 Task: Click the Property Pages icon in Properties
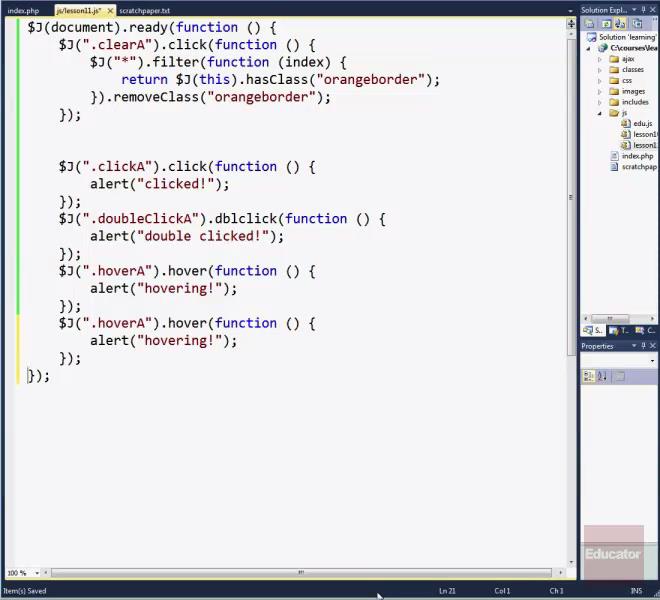pos(620,376)
